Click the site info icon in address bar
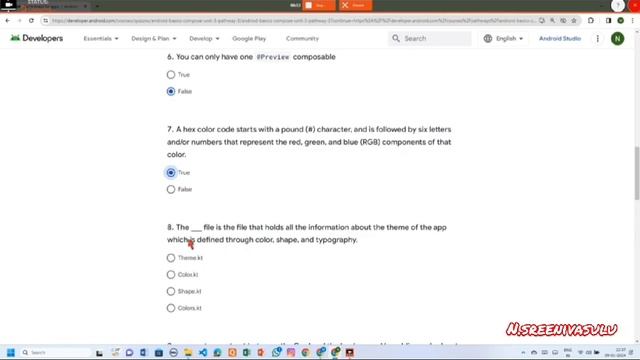The width and height of the screenshot is (640, 360). click(x=45, y=20)
